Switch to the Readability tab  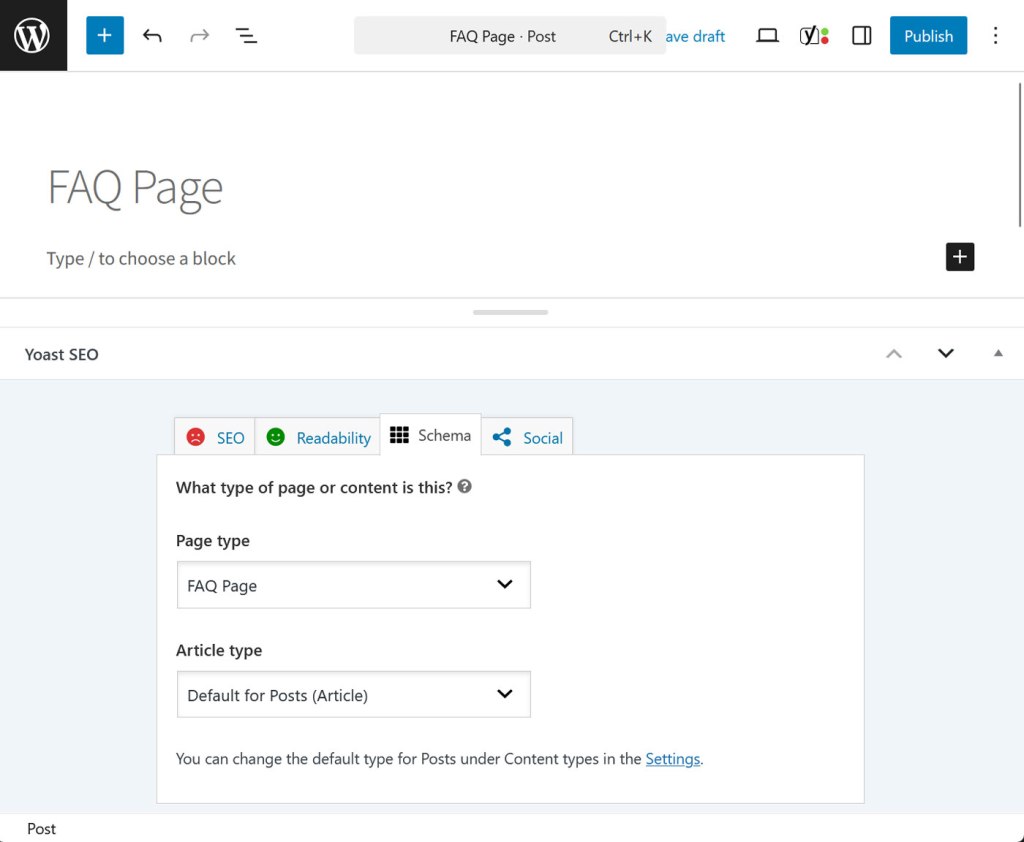point(318,437)
